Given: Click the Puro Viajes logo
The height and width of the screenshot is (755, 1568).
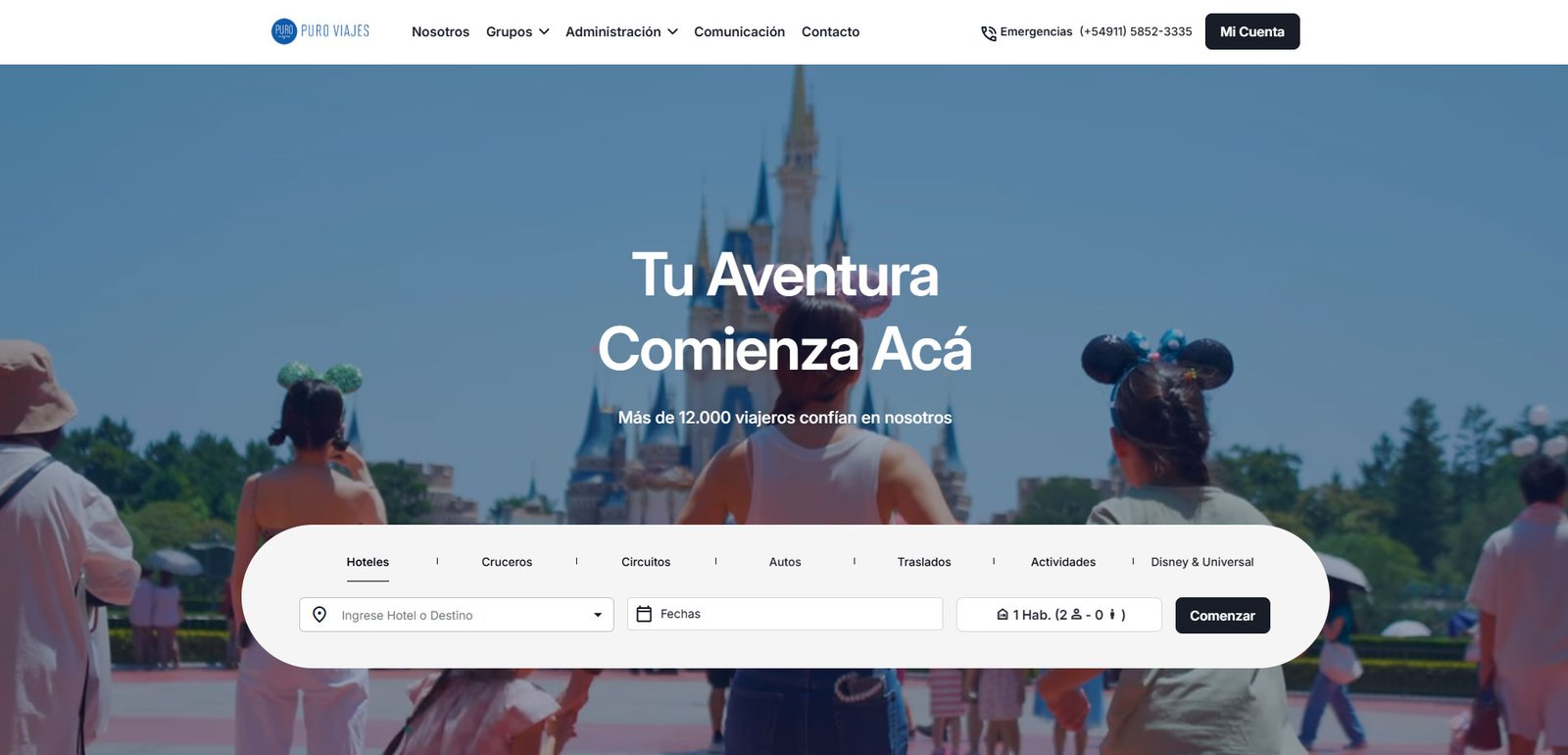Looking at the screenshot, I should tap(320, 31).
